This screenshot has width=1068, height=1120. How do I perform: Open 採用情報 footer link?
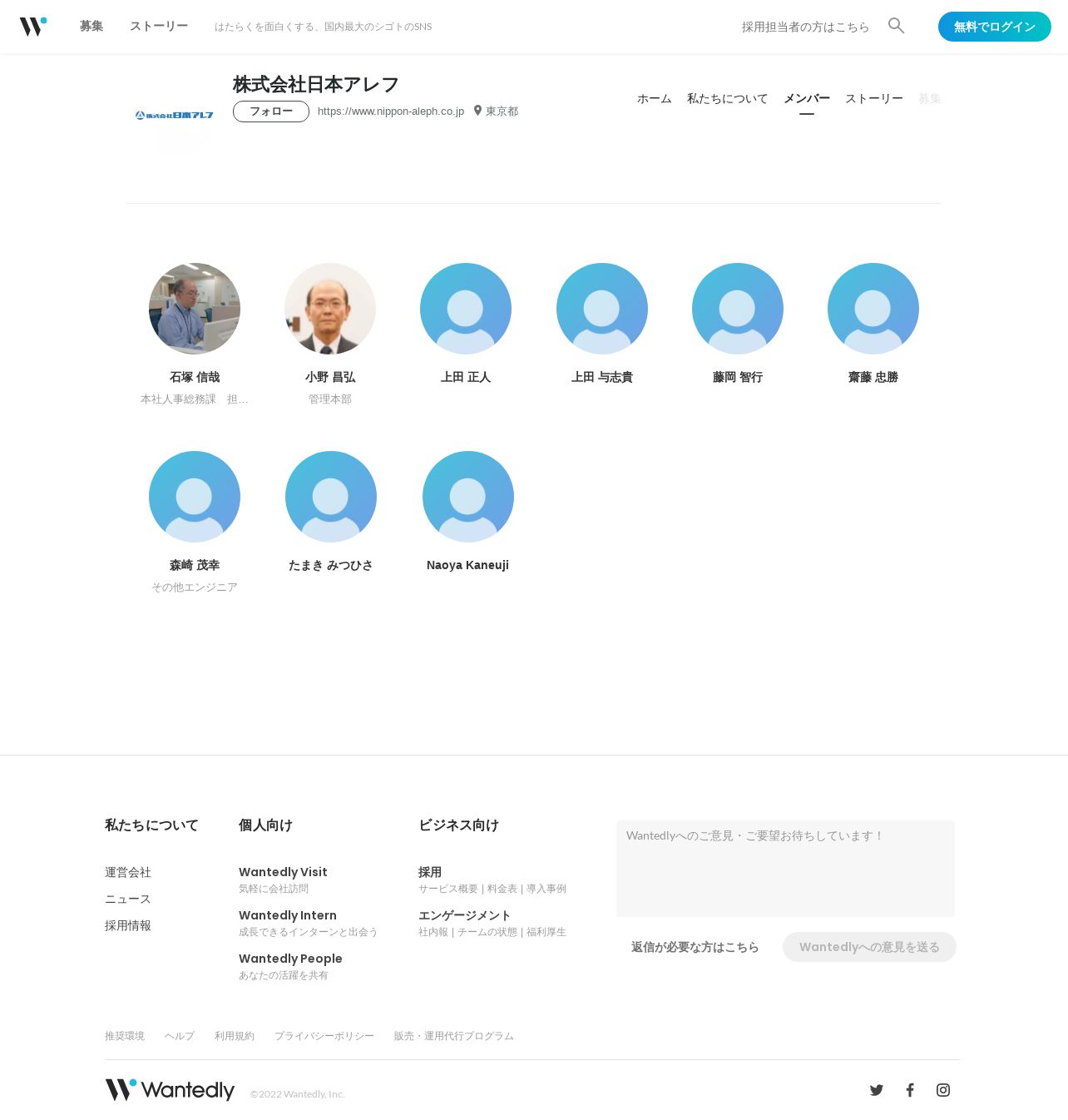coord(128,925)
